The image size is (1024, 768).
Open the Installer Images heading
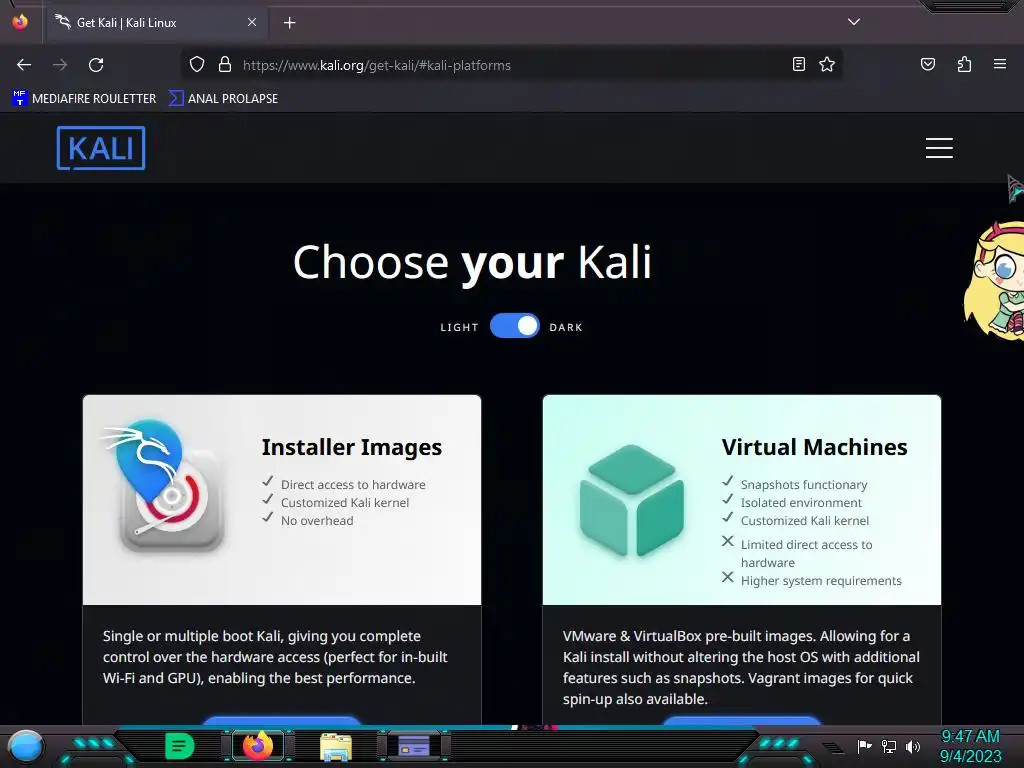(x=351, y=447)
